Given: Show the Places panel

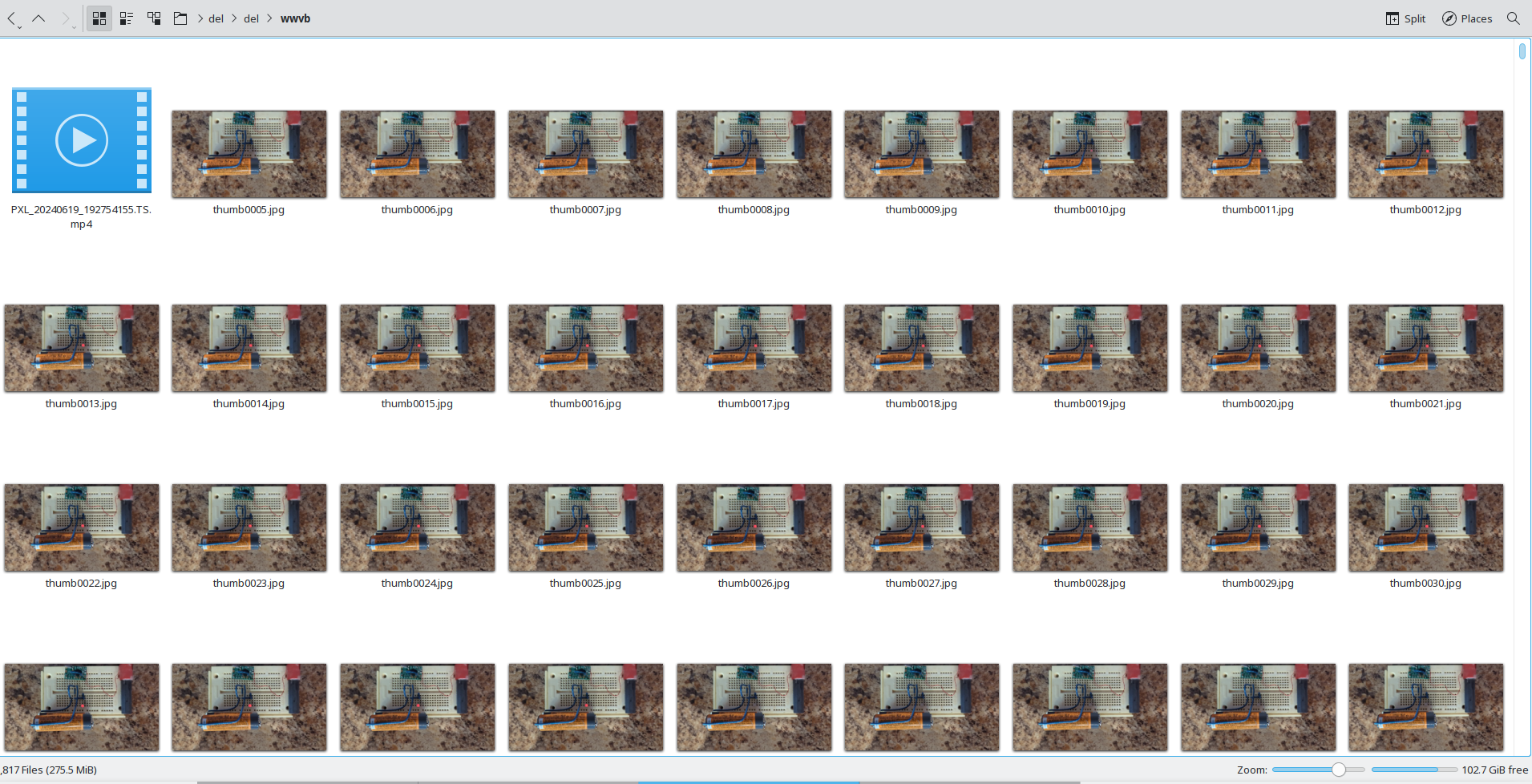Looking at the screenshot, I should click(x=1467, y=18).
